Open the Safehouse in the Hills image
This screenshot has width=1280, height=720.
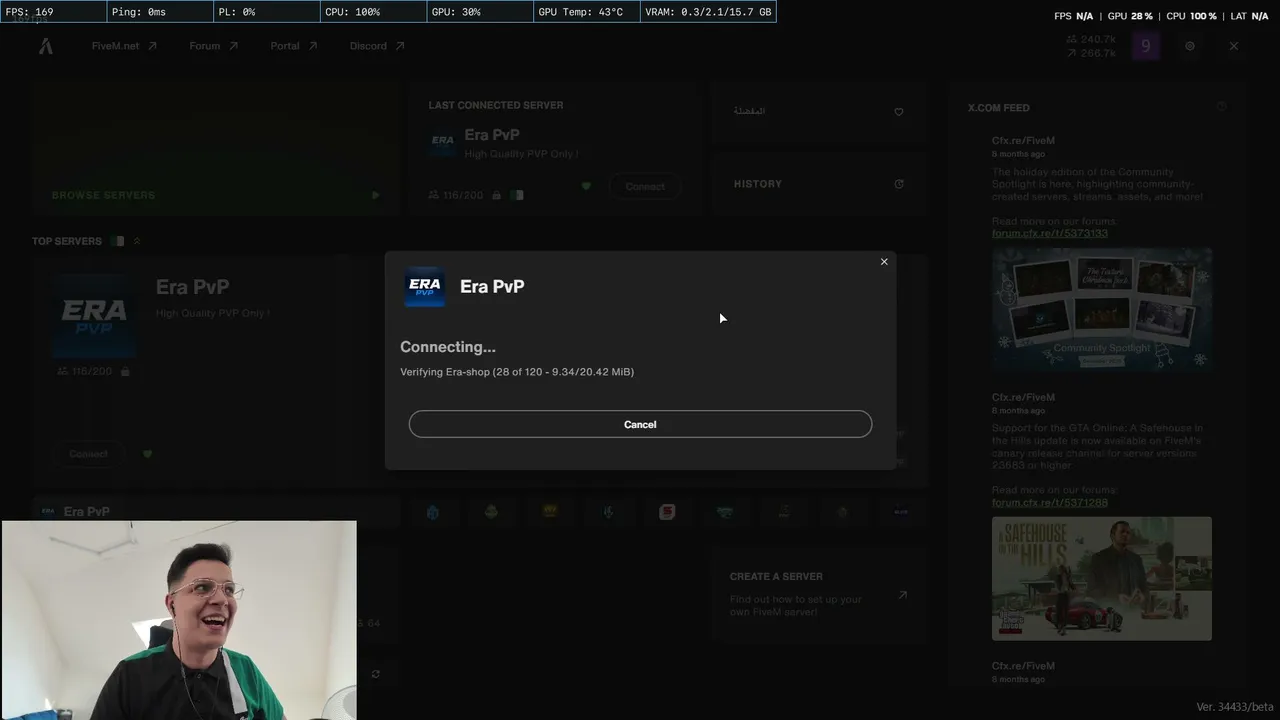coord(1102,578)
